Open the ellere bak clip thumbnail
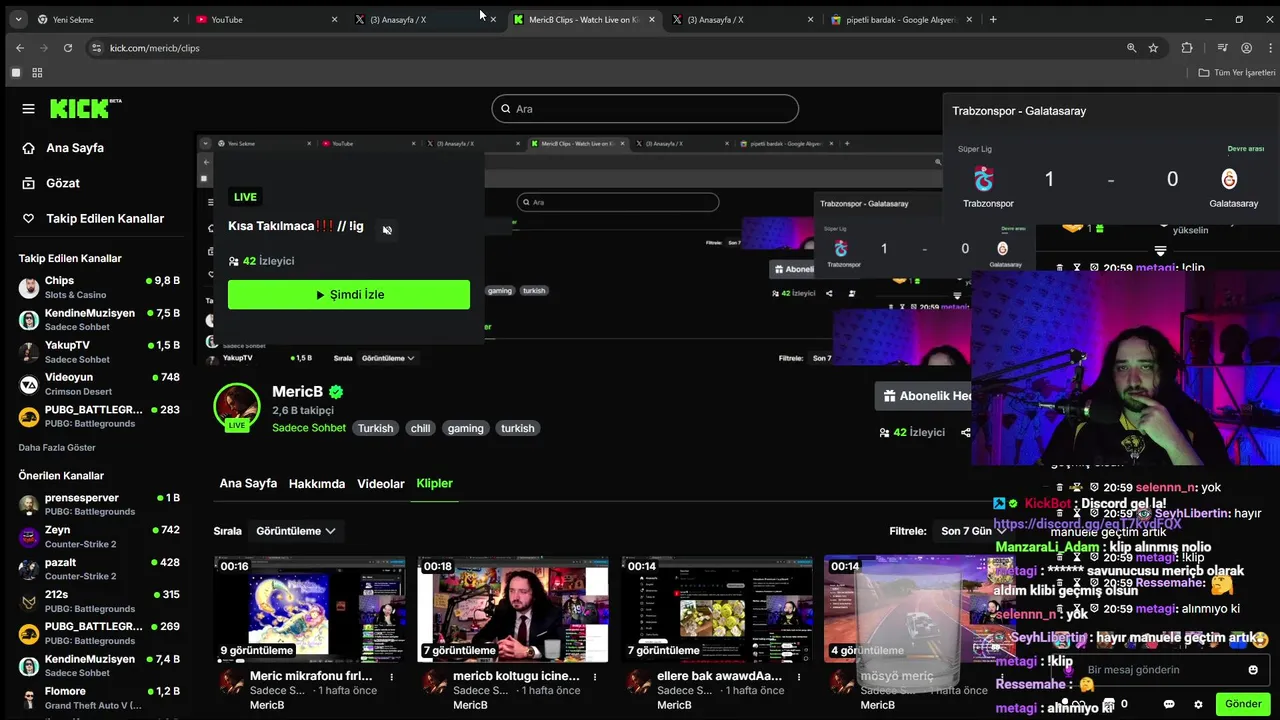Viewport: 1280px width, 720px height. pyautogui.click(x=716, y=609)
